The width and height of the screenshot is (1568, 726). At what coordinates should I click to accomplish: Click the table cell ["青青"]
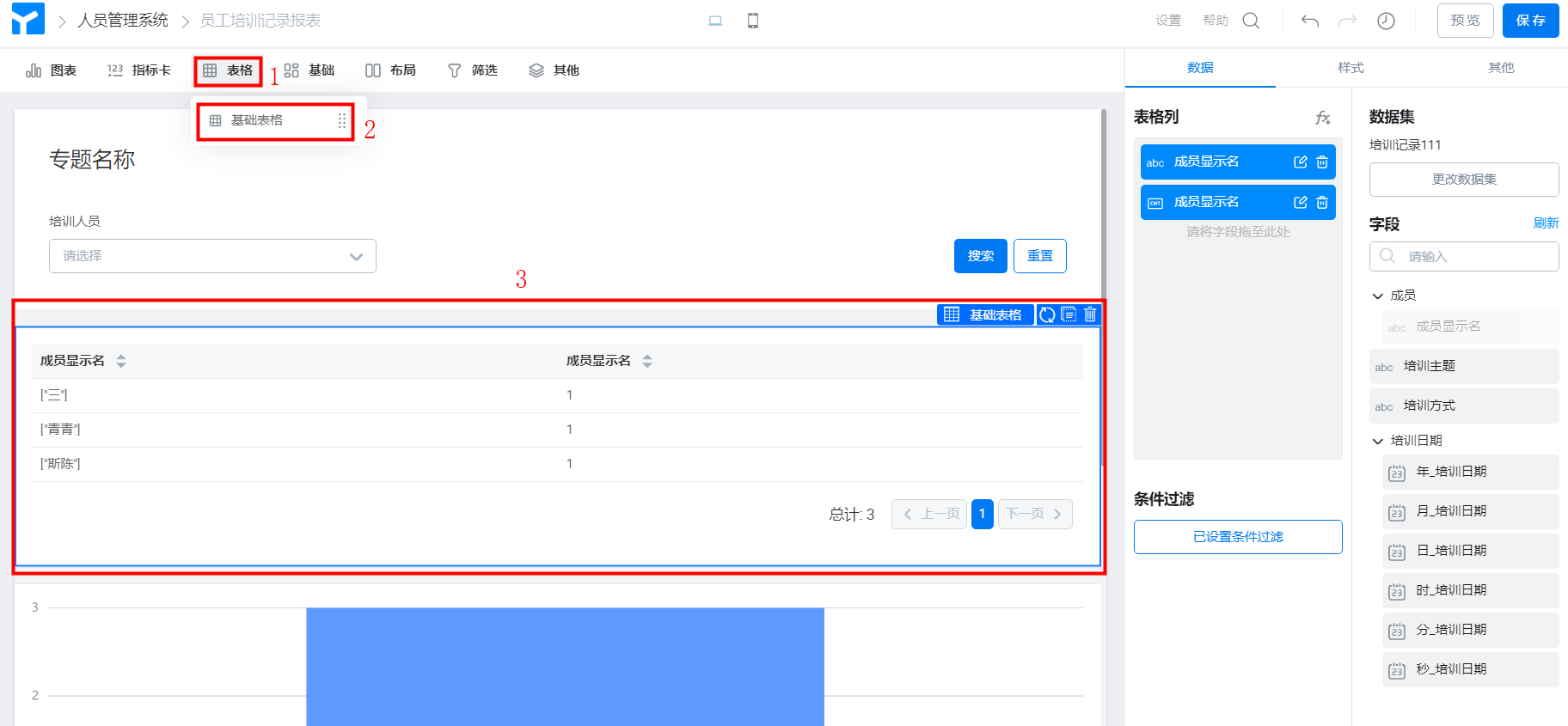[x=60, y=430]
